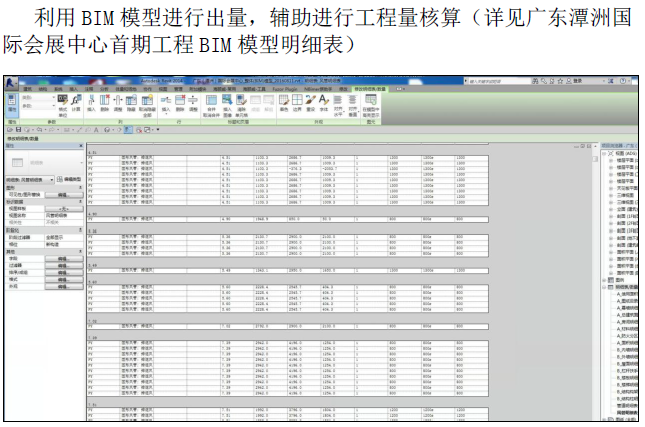Select the 三维视图 item in project browser
645x427 pixels.
tap(625, 195)
